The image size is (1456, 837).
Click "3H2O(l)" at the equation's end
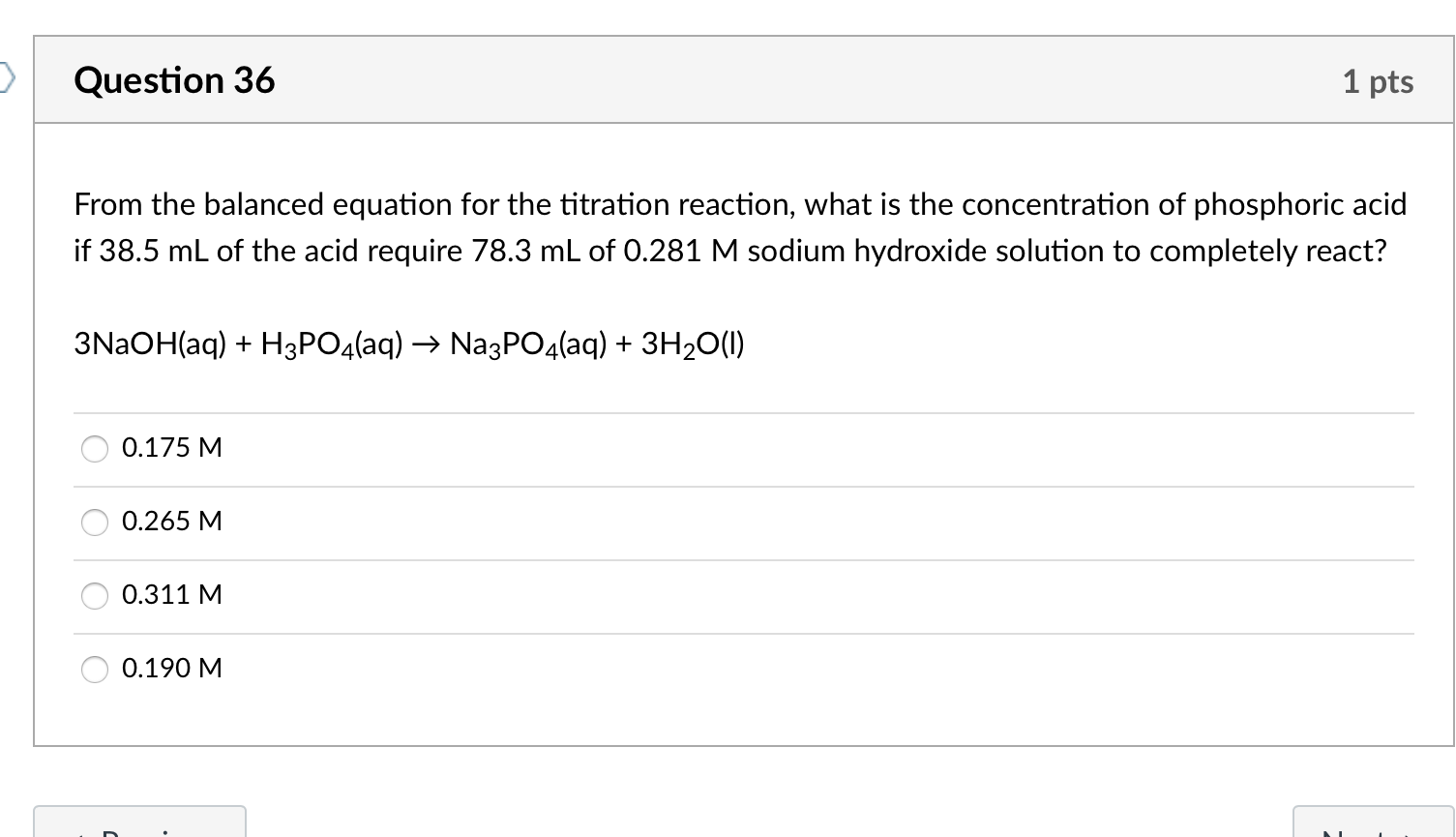pos(693,344)
